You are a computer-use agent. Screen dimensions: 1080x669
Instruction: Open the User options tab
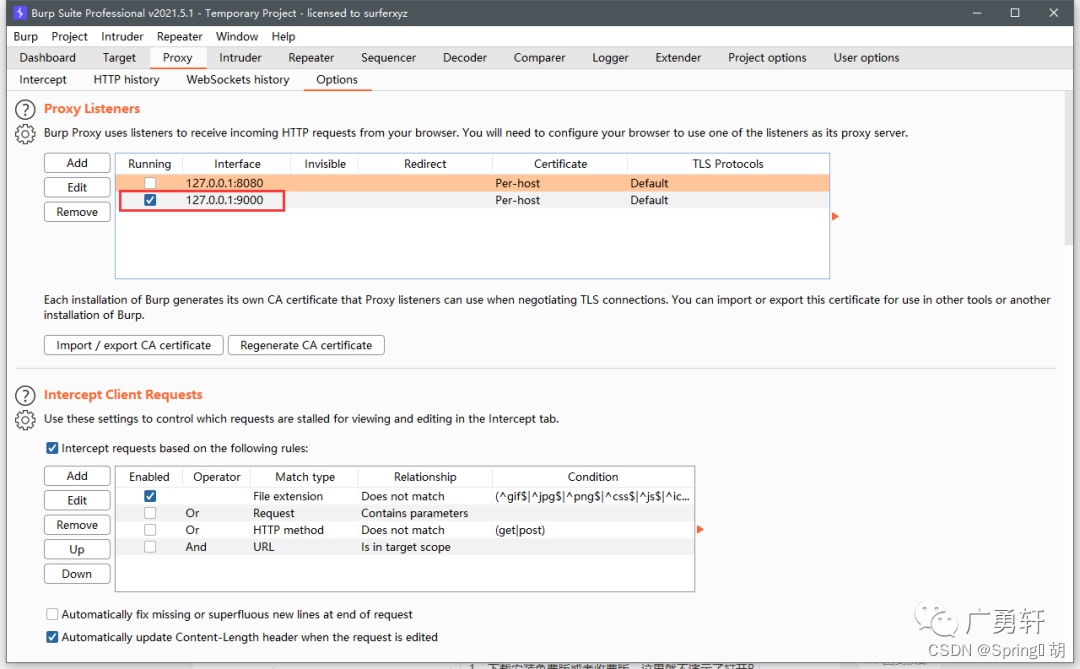click(866, 58)
